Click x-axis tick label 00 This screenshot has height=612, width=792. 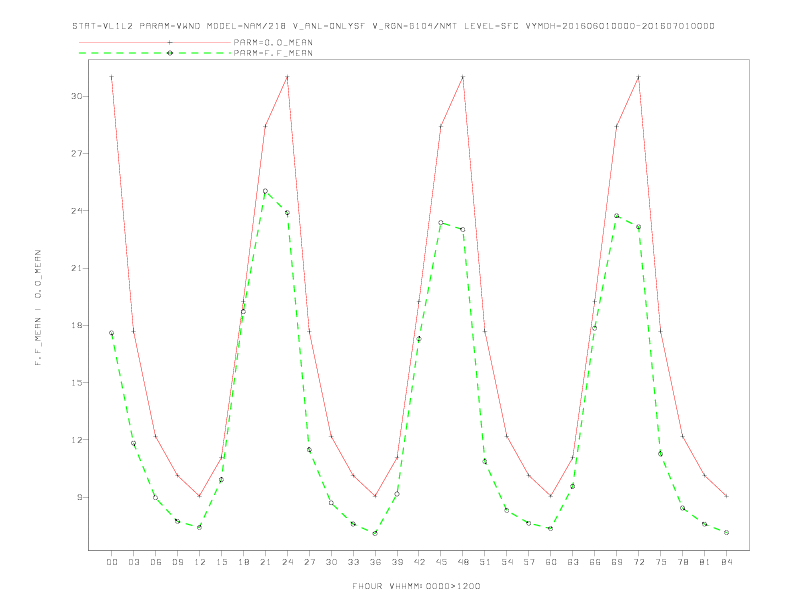click(112, 562)
